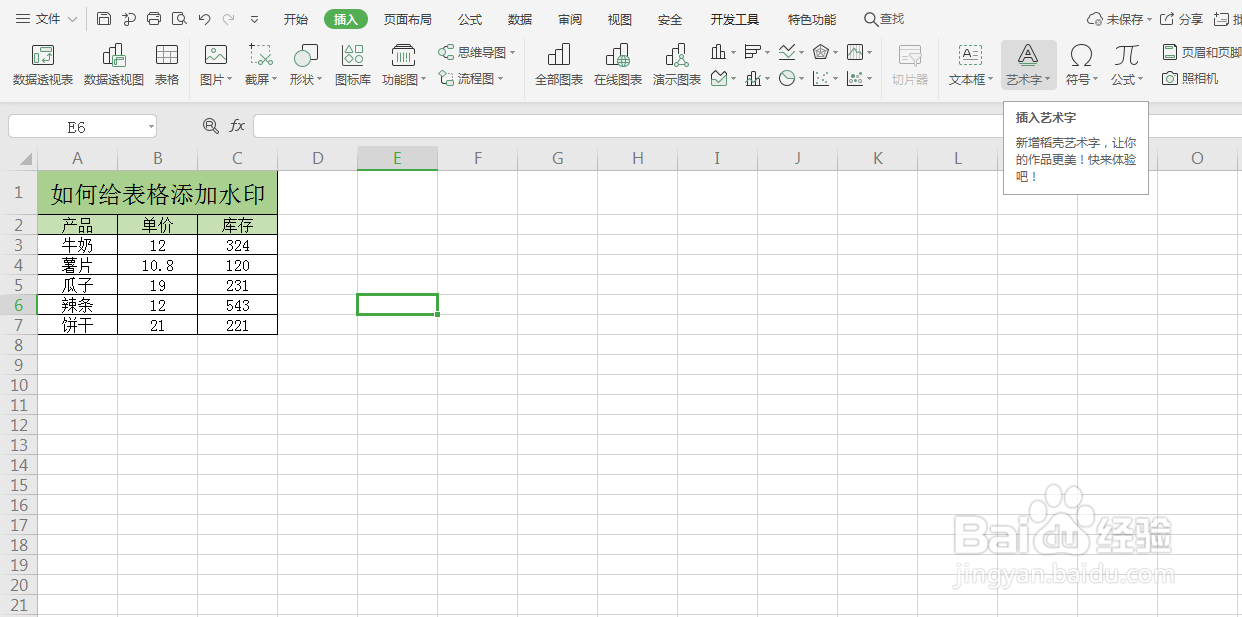Screen dimensions: 1242x617
Task: Expand the Name Box dropdown arrow
Action: pyautogui.click(x=150, y=126)
